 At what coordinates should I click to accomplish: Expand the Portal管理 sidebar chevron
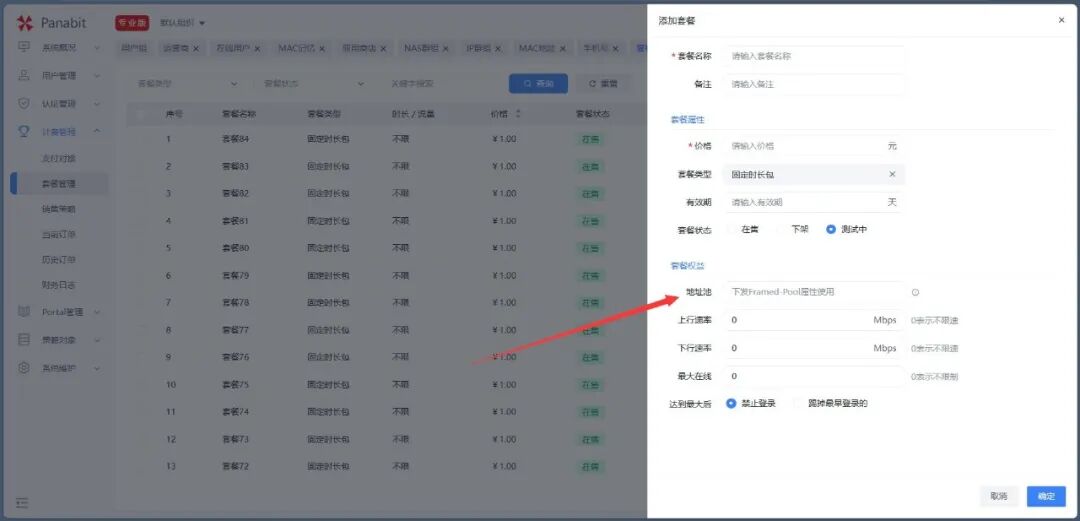(x=96, y=311)
